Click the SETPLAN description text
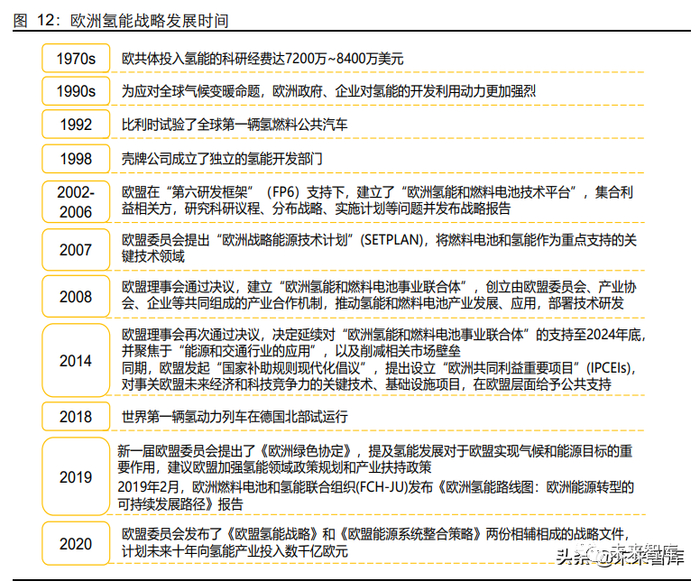 379,248
